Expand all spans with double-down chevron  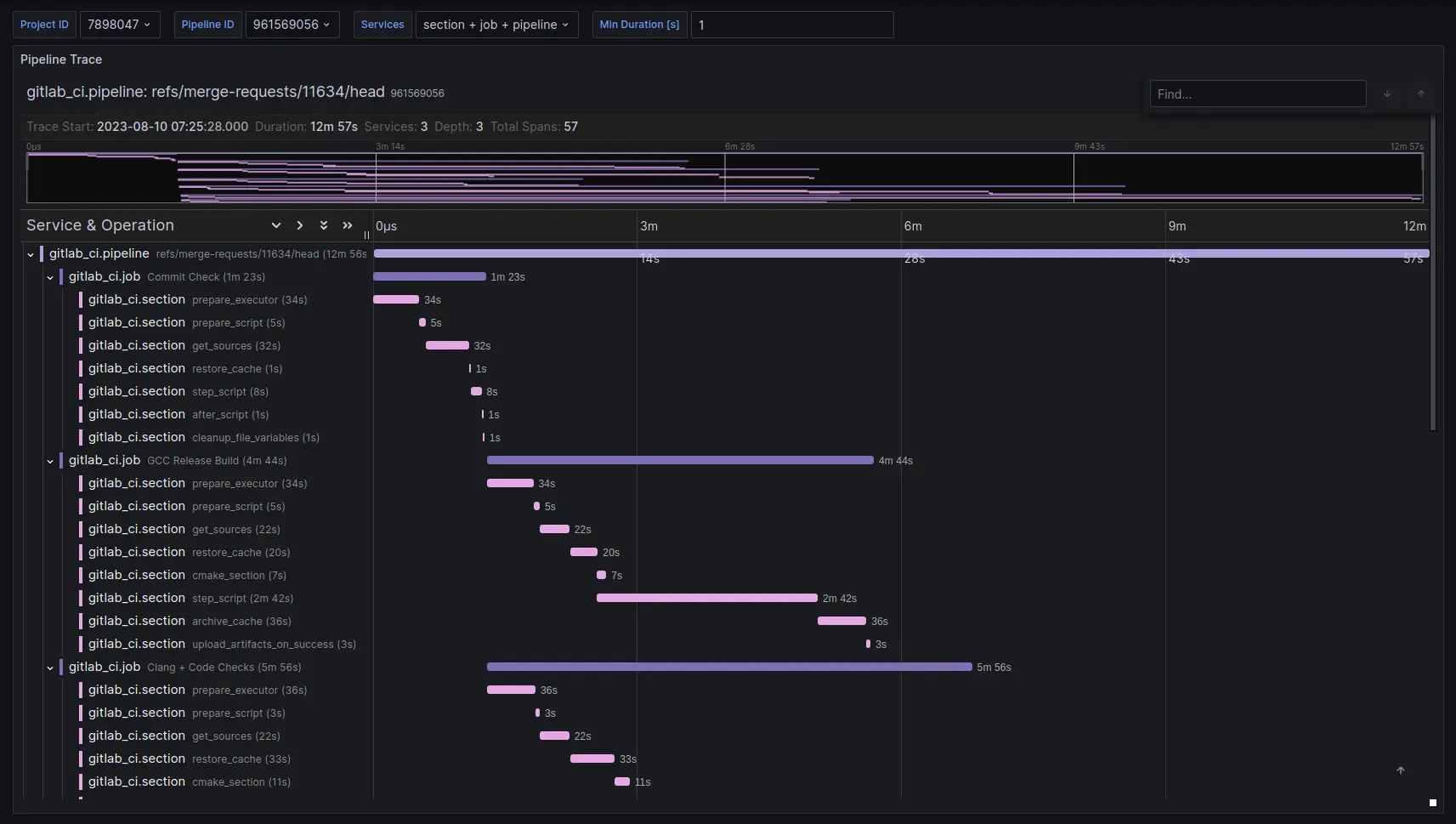tap(324, 225)
